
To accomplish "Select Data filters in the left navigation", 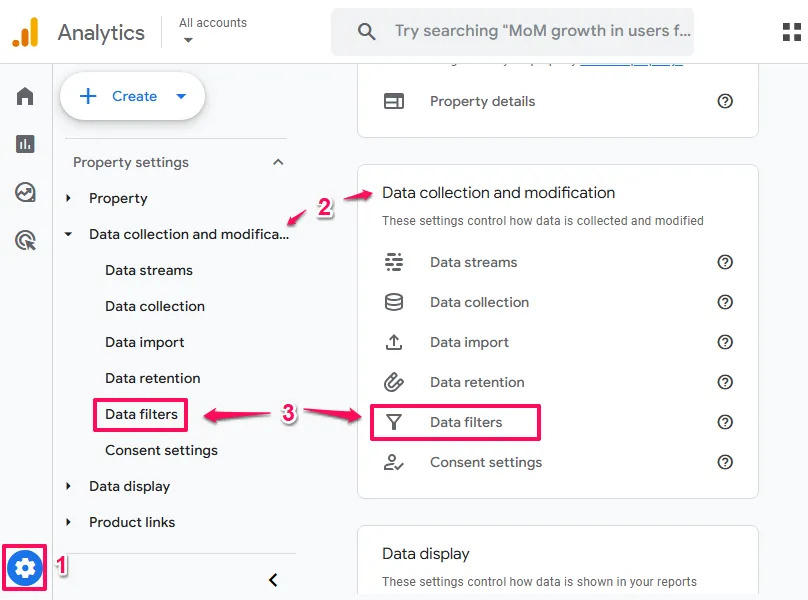I will [141, 414].
